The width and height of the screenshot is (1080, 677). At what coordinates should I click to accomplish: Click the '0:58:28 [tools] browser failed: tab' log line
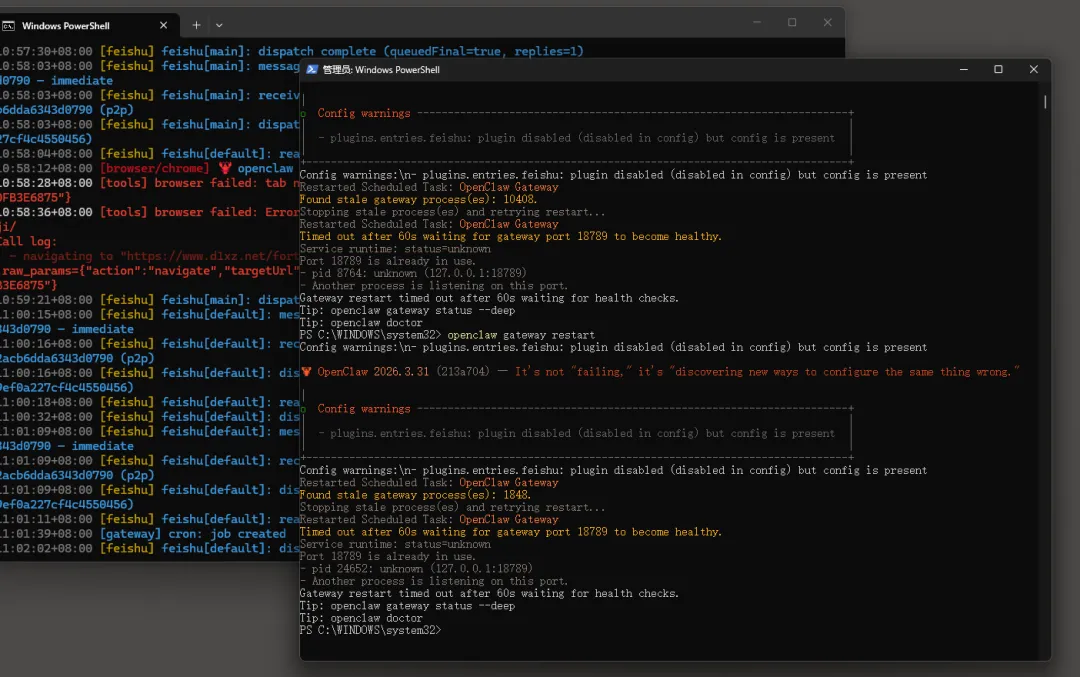click(149, 183)
